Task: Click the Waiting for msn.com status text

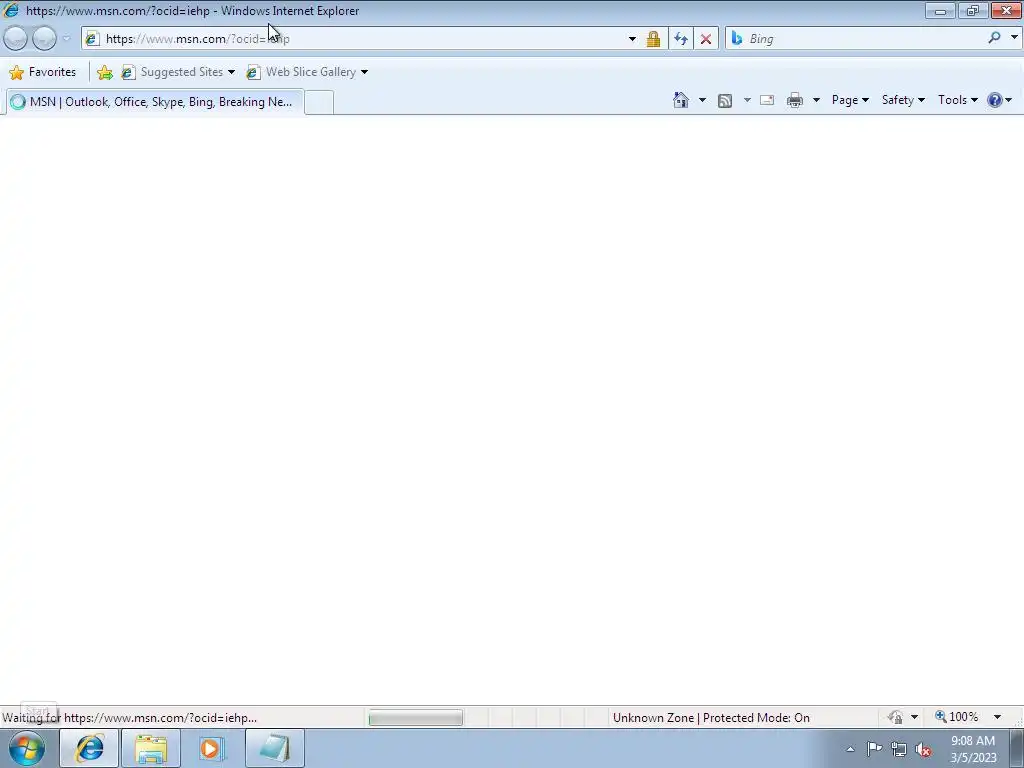Action: (x=129, y=718)
